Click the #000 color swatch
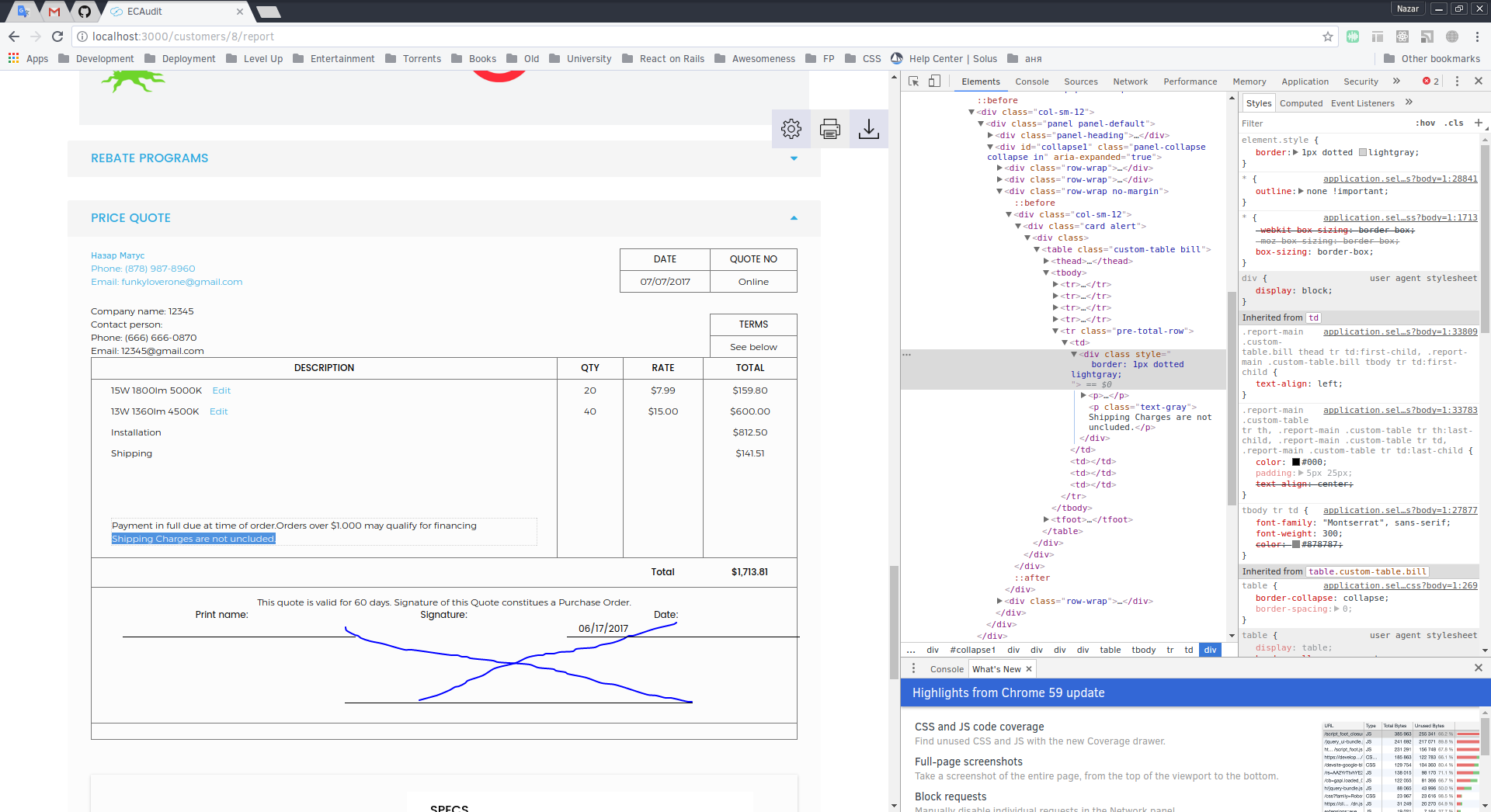1491x812 pixels. 1295,462
